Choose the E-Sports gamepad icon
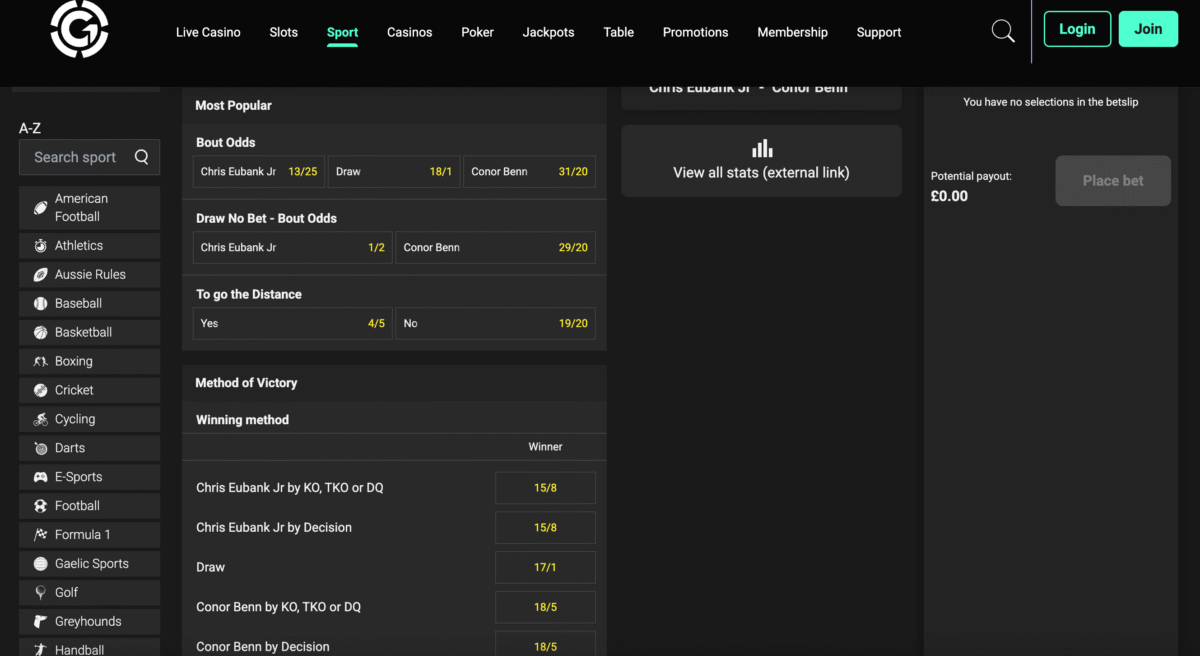The height and width of the screenshot is (656, 1200). pyautogui.click(x=41, y=477)
